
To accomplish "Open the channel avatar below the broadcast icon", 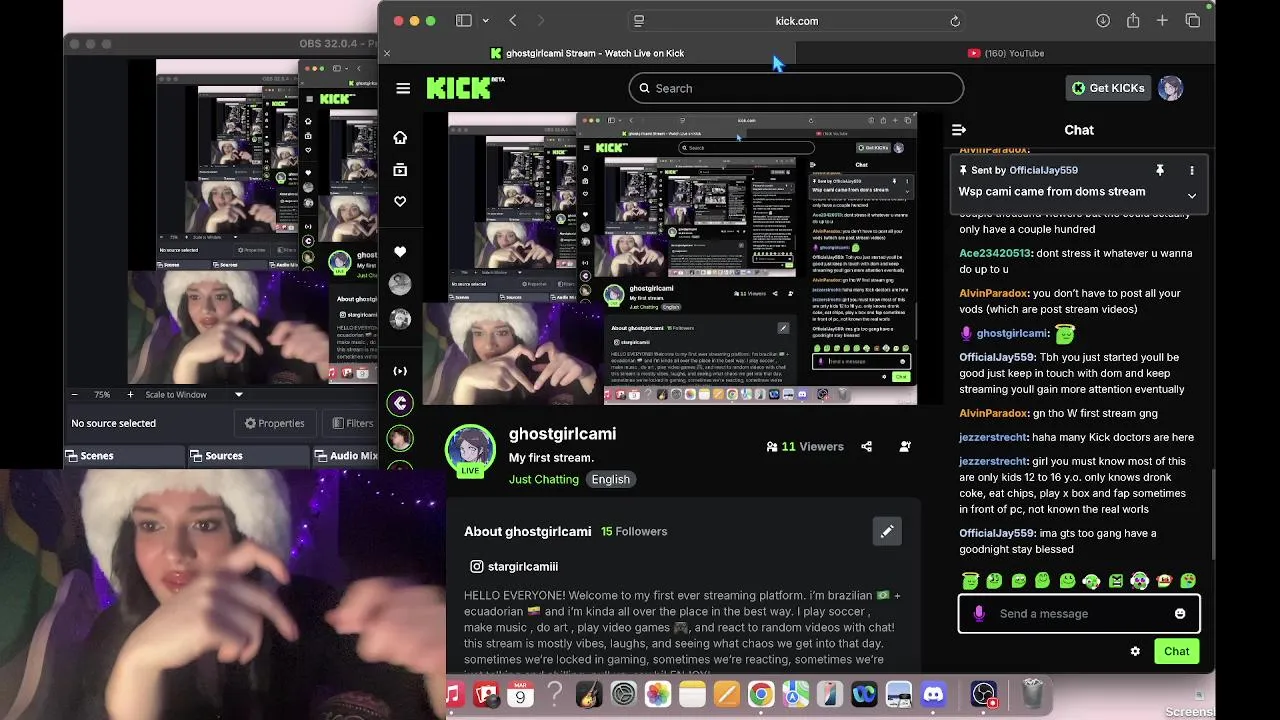I will tap(400, 403).
